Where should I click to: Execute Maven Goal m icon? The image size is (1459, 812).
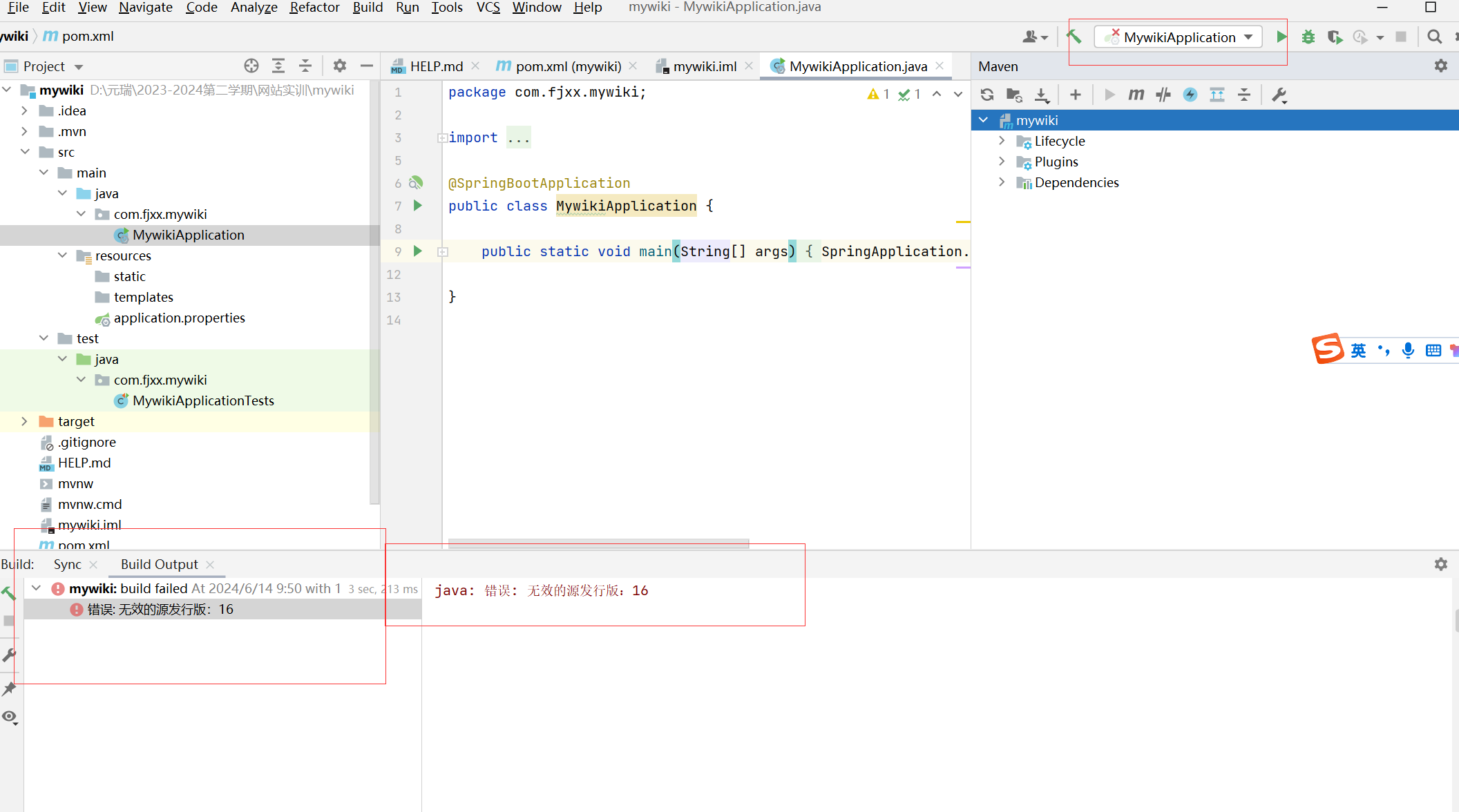pos(1136,95)
